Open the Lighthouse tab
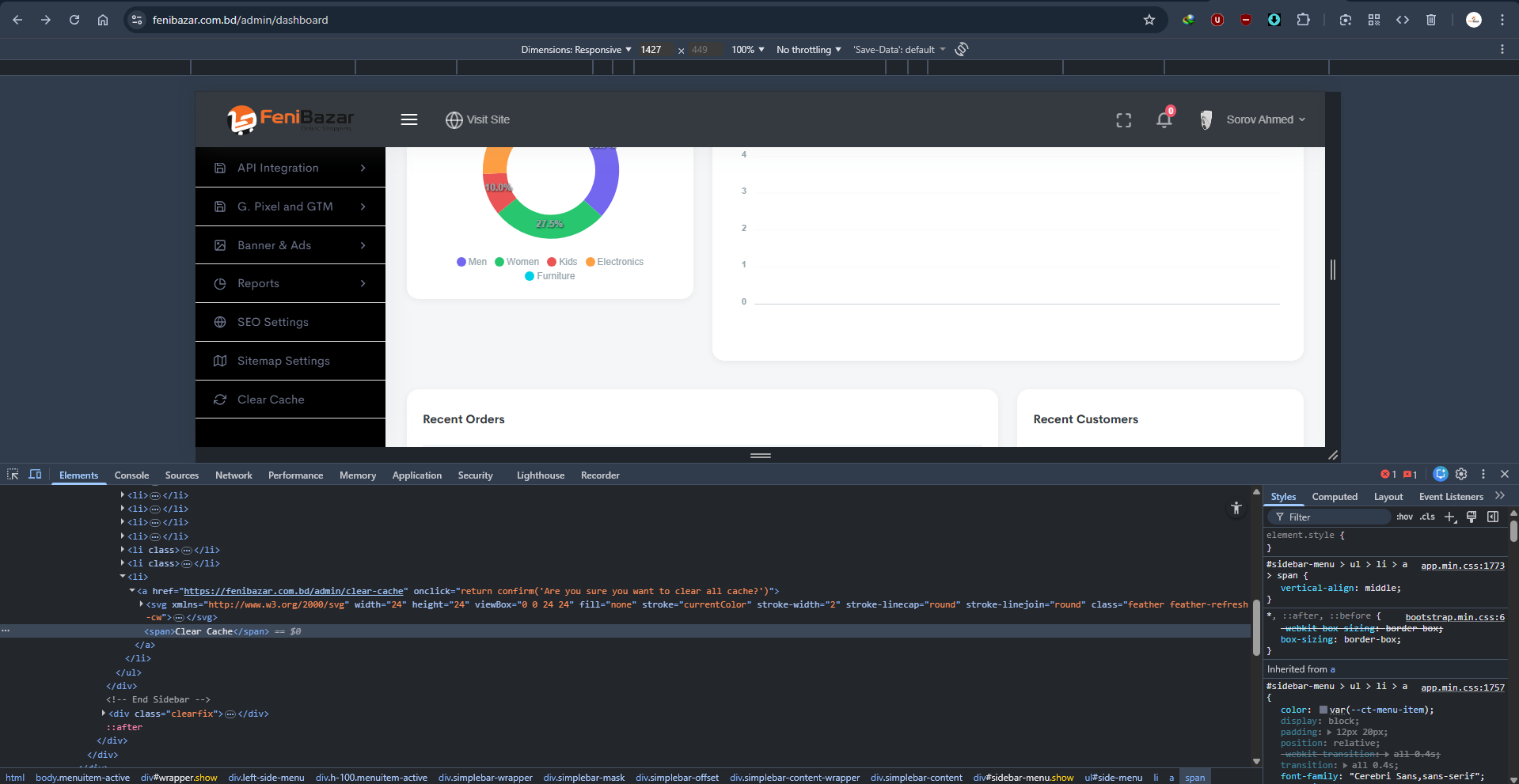 (x=541, y=475)
